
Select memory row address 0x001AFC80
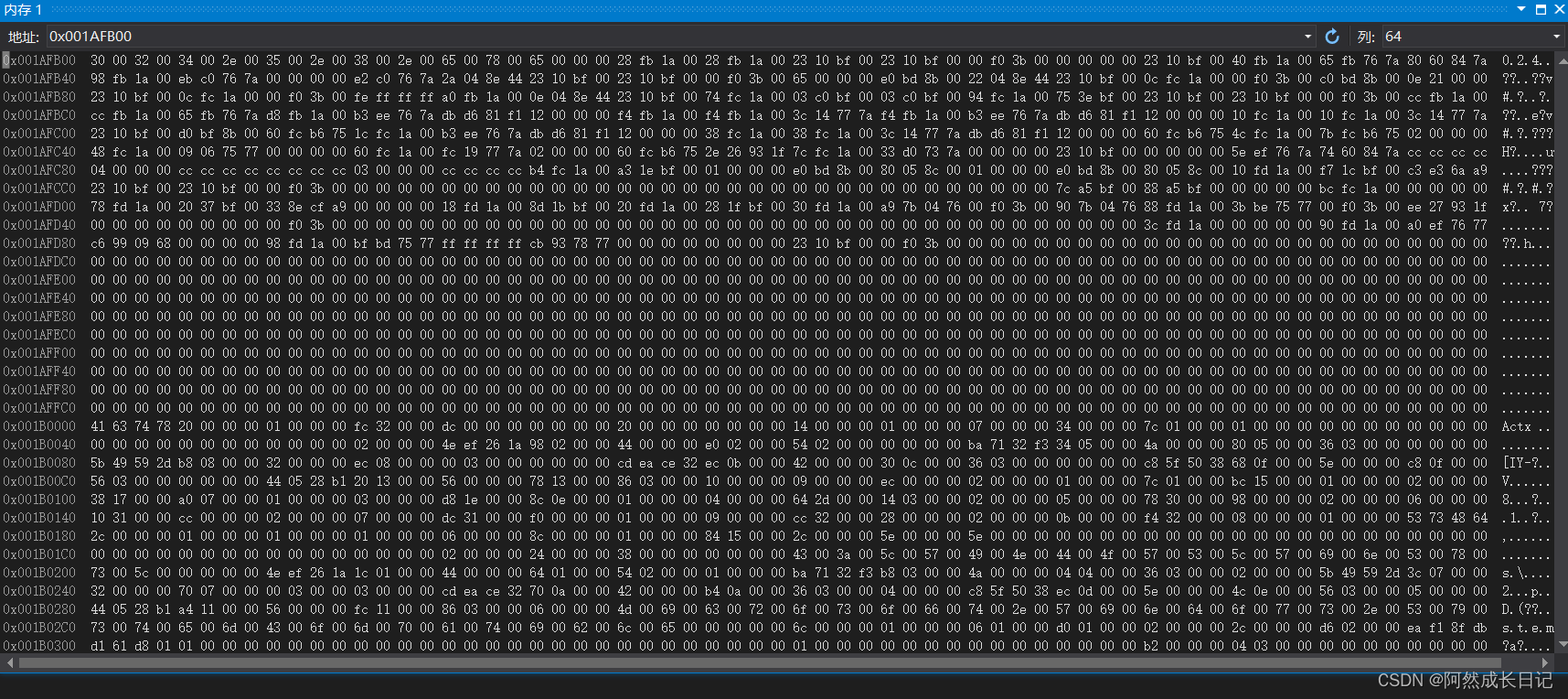pos(39,170)
